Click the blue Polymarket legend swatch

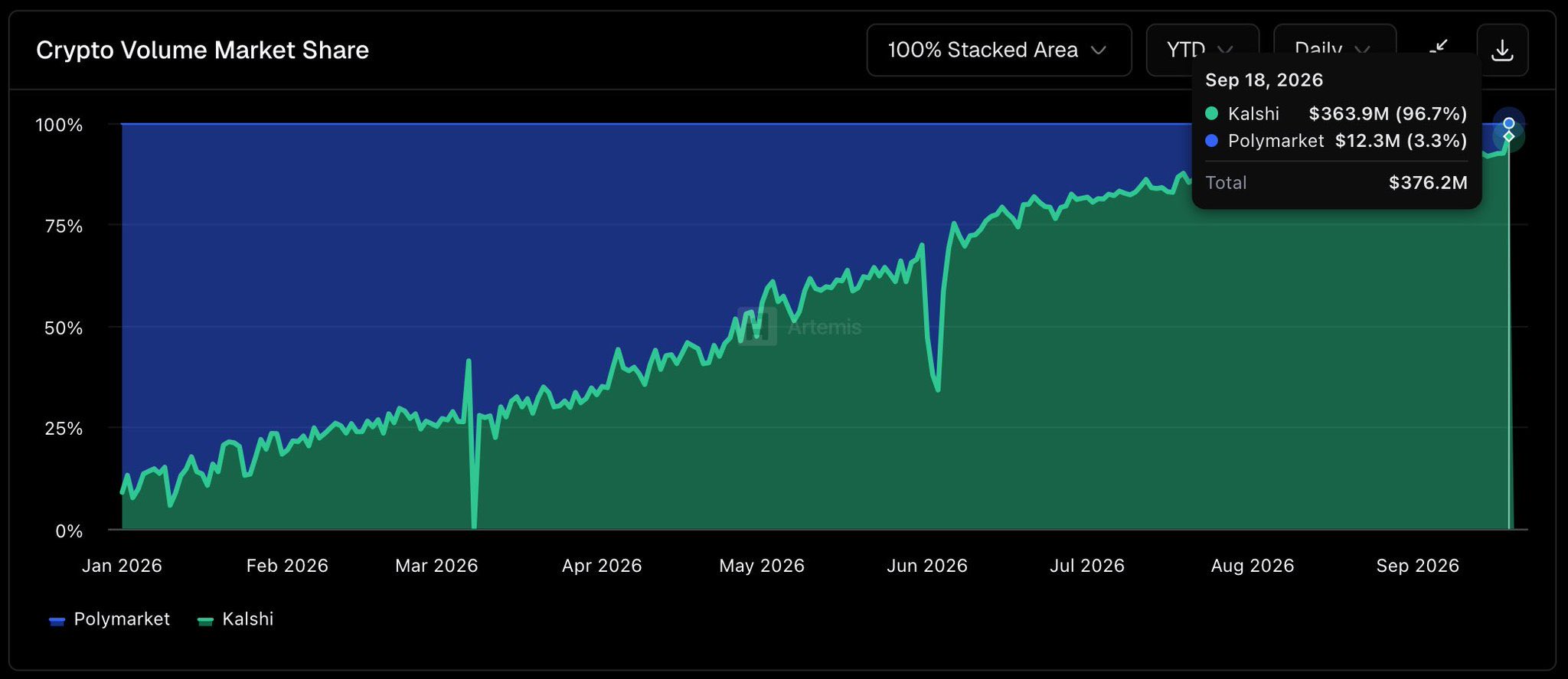coord(57,621)
